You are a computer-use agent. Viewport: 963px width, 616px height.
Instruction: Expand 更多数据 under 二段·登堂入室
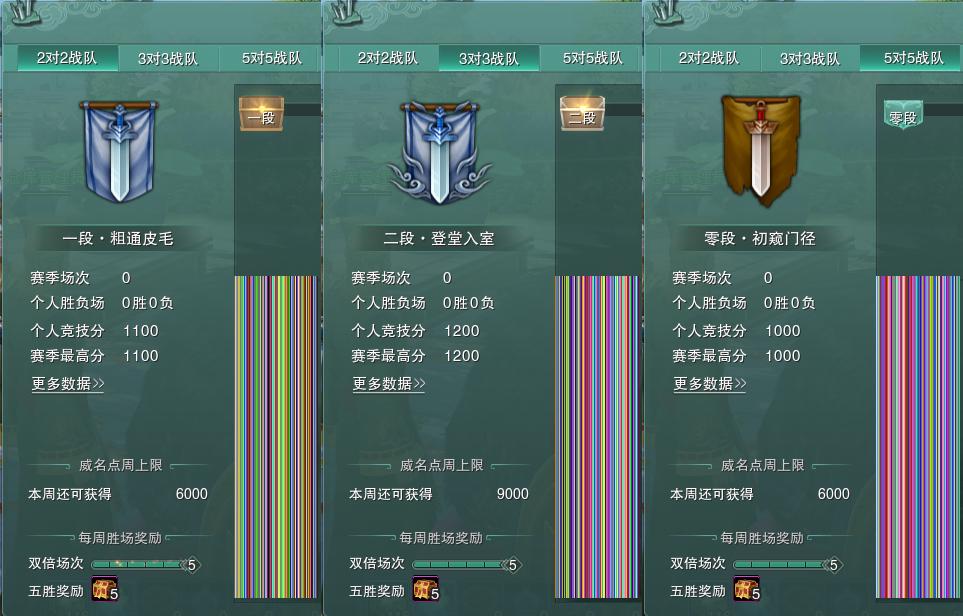point(389,384)
